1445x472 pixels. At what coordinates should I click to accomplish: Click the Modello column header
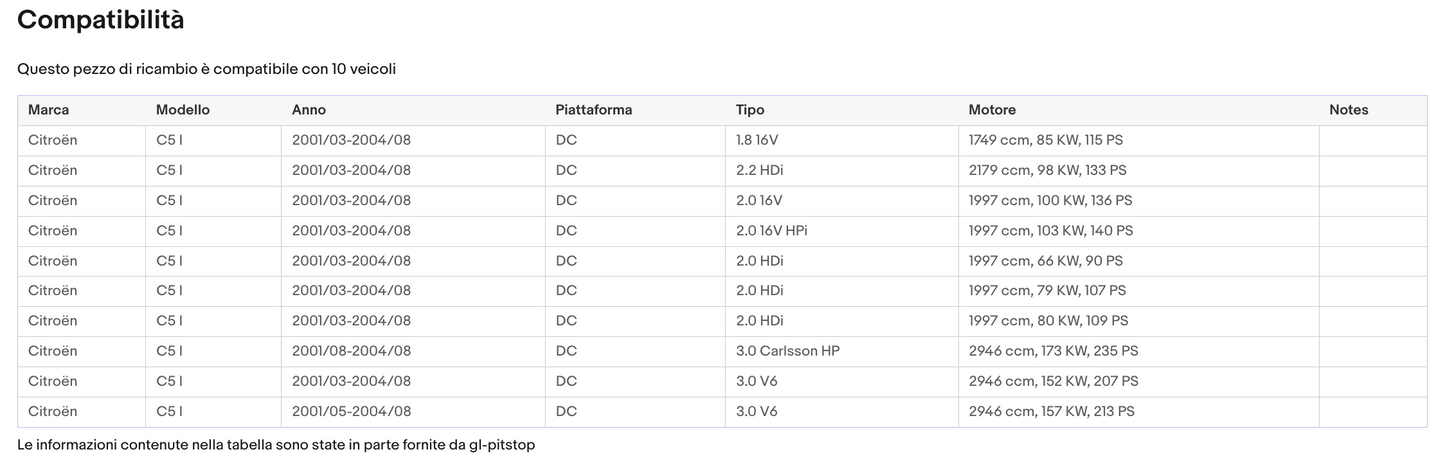click(183, 110)
